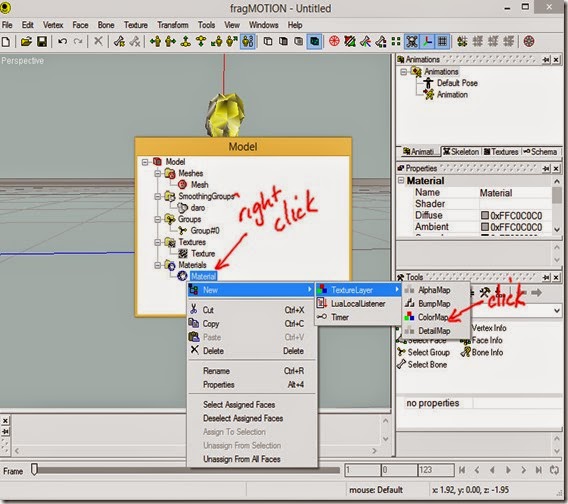Click the four green dots toolbar icon

pos(396,41)
